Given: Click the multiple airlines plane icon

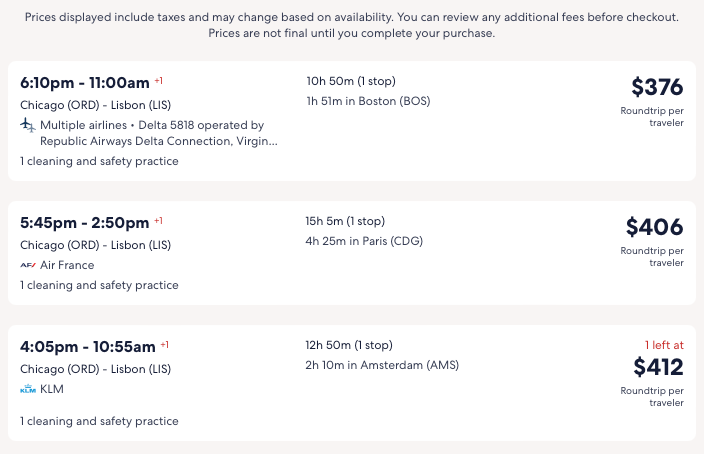Looking at the screenshot, I should pyautogui.click(x=27, y=125).
